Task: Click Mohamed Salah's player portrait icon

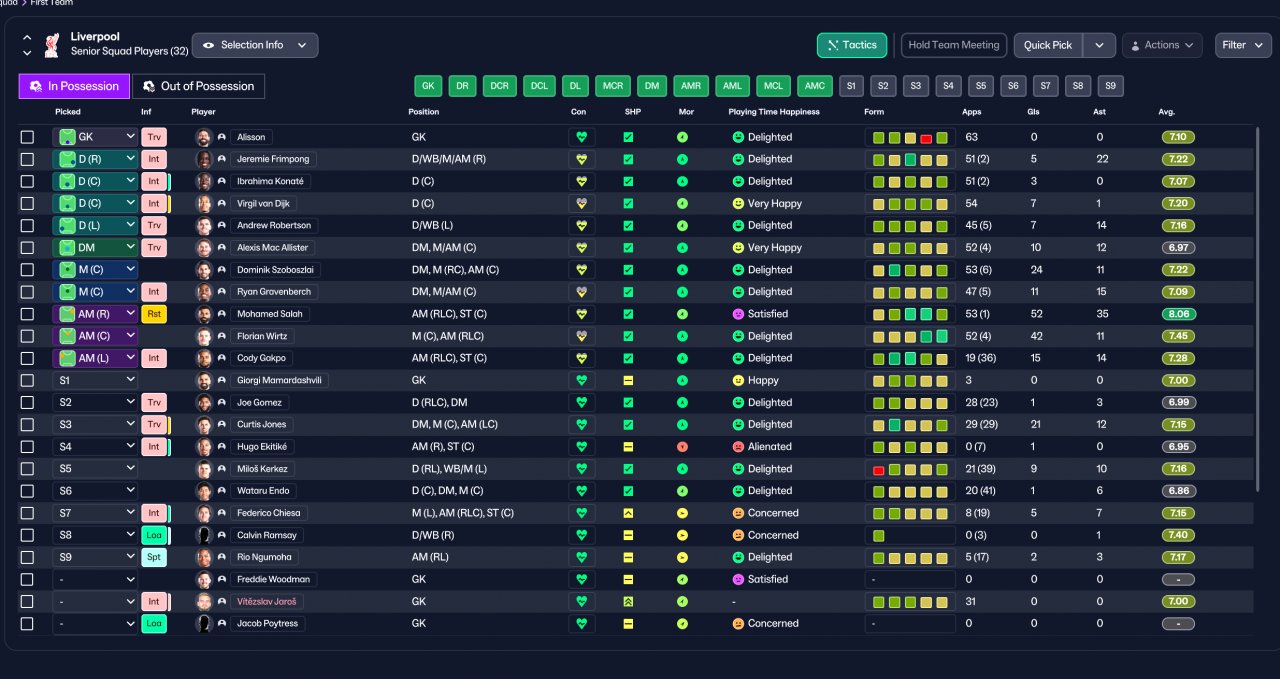Action: pyautogui.click(x=204, y=314)
